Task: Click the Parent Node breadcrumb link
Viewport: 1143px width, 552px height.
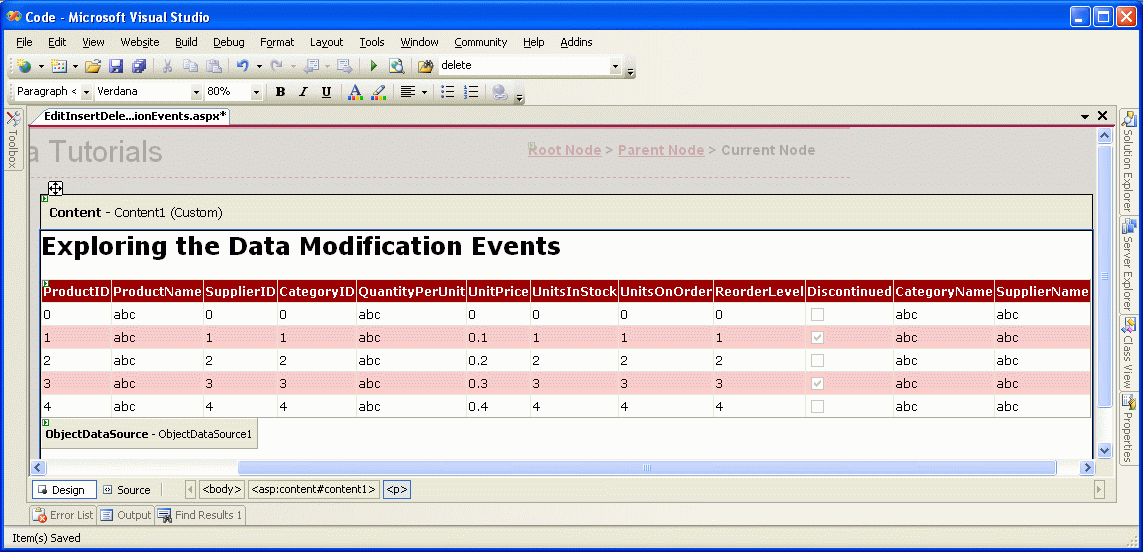Action: click(661, 150)
